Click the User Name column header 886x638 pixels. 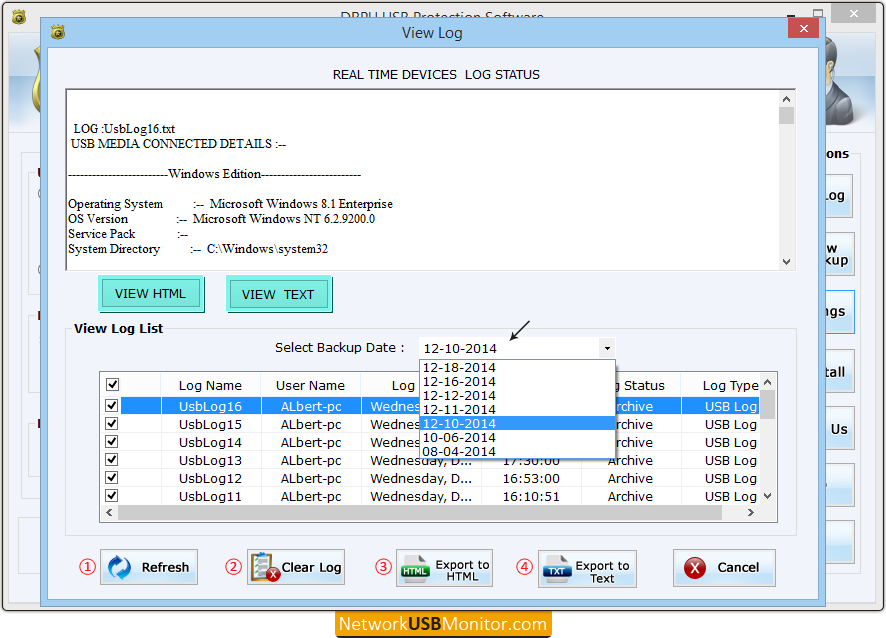(310, 385)
